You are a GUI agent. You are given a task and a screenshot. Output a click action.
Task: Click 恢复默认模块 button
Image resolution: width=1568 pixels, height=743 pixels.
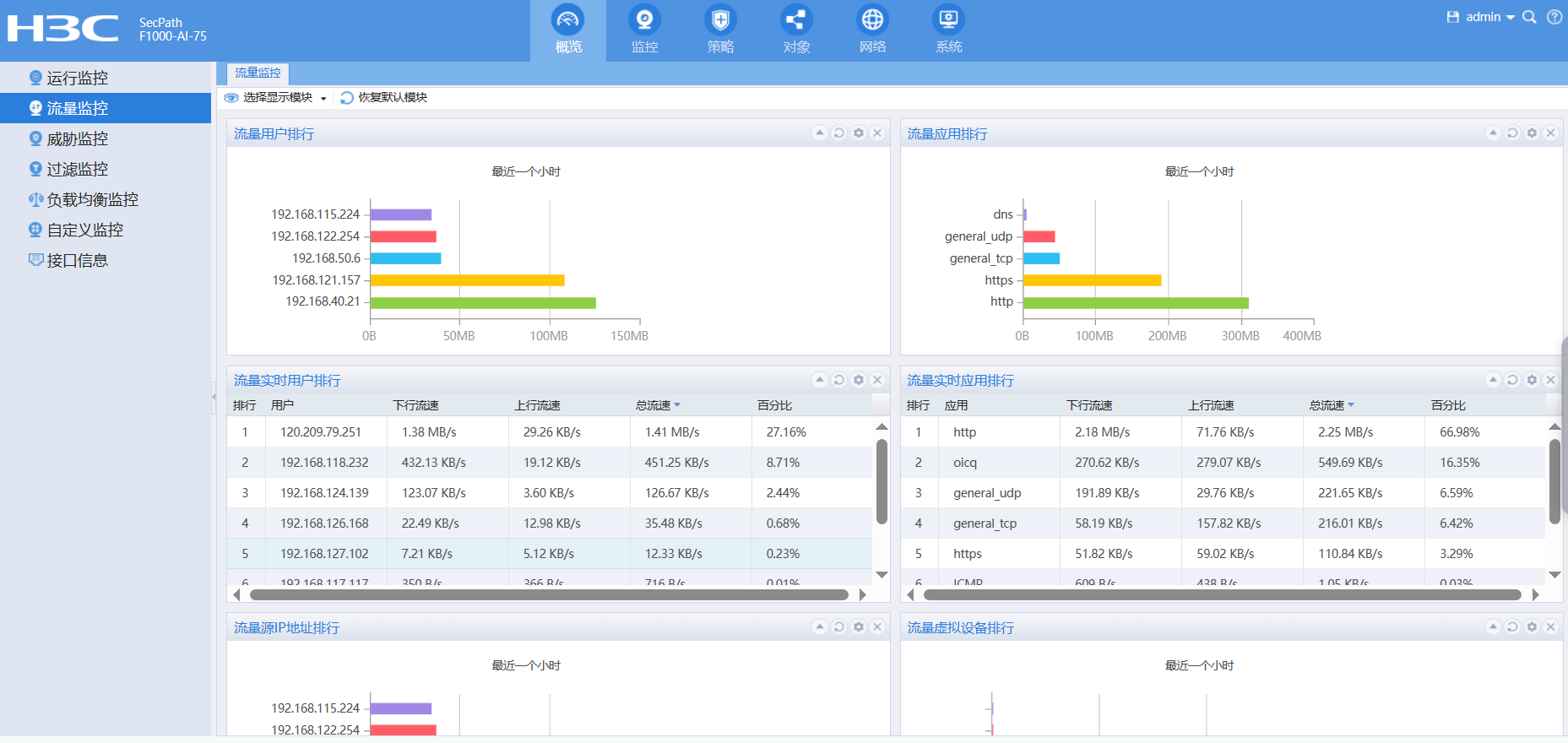click(x=384, y=98)
